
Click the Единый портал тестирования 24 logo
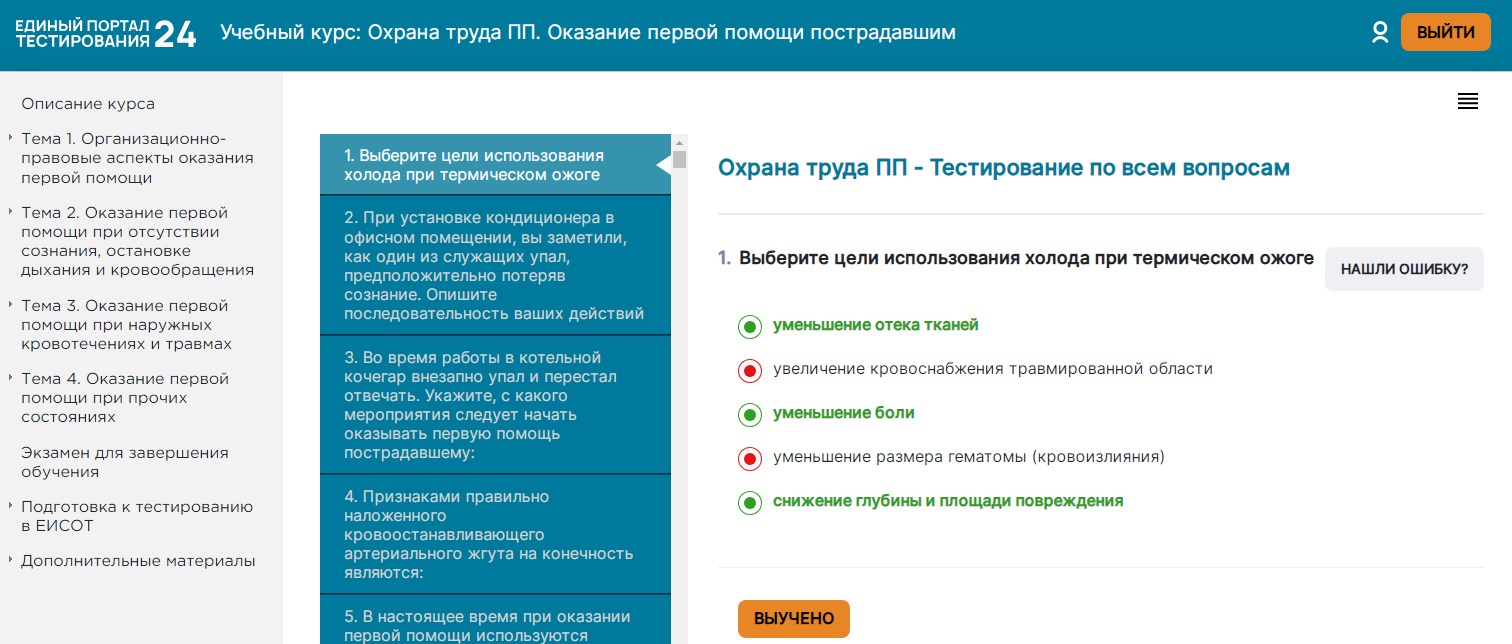[106, 33]
